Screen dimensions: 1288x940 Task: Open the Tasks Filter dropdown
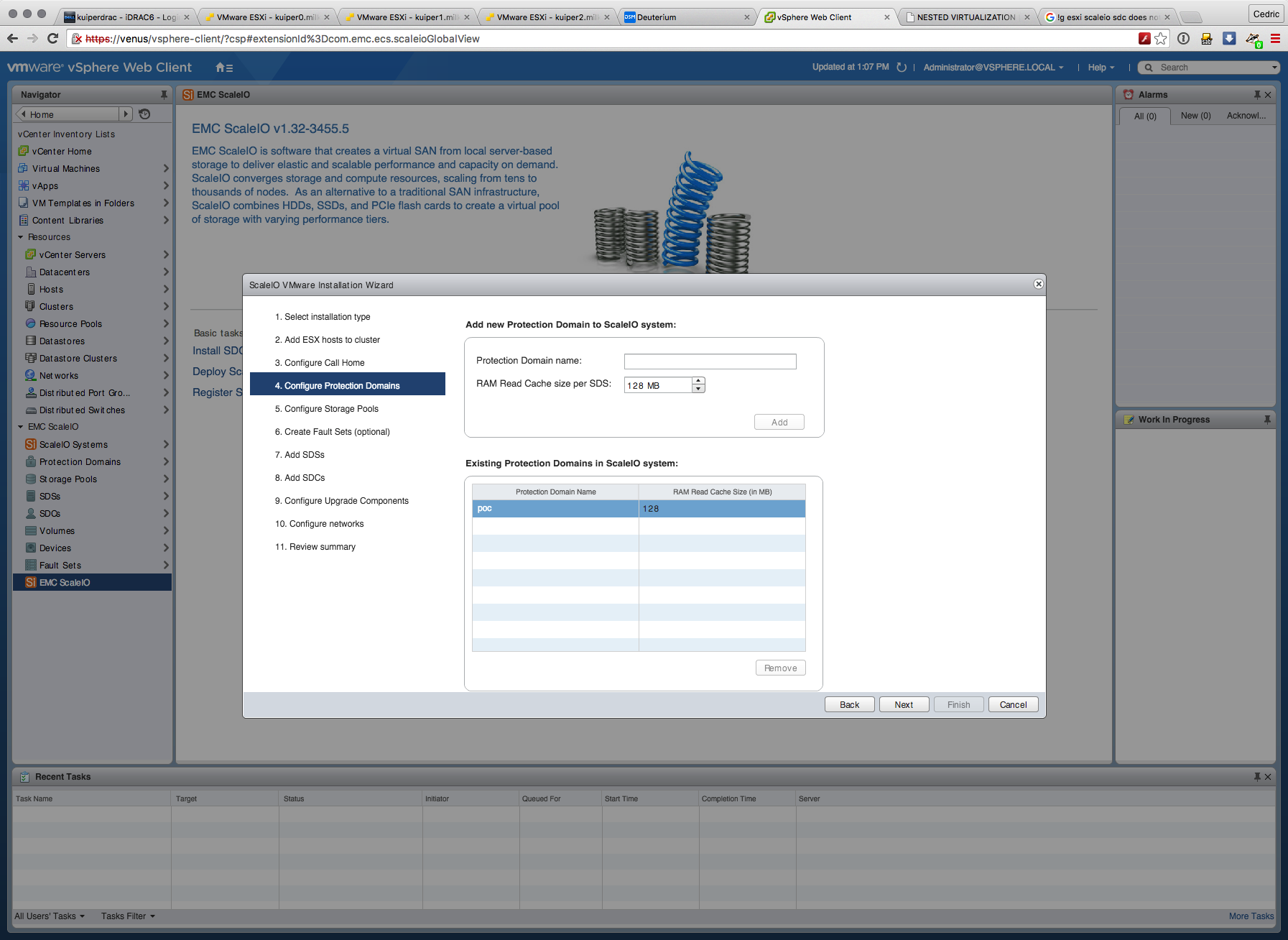[128, 916]
